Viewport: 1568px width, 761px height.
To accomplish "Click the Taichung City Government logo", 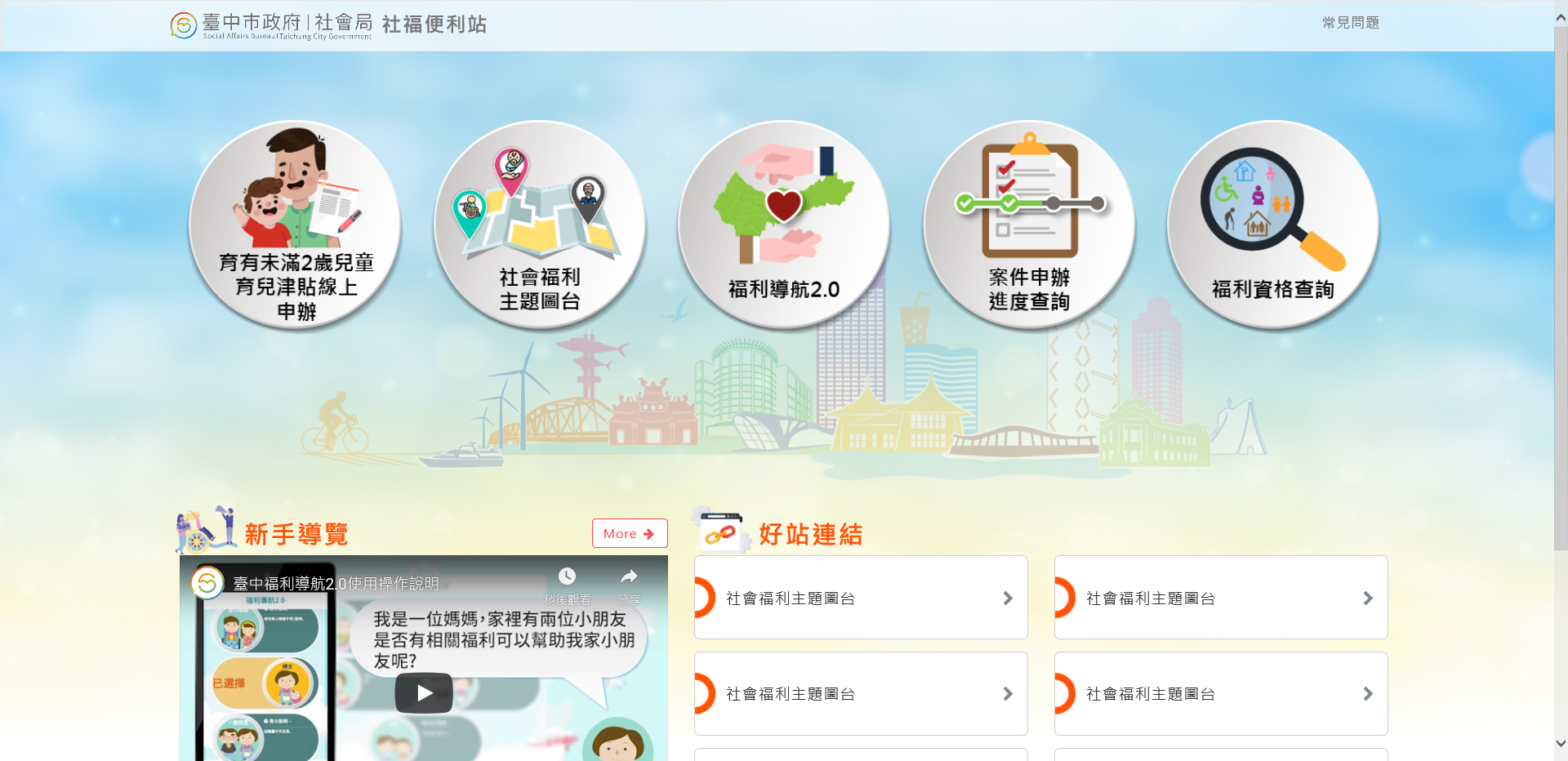I will pos(271,25).
